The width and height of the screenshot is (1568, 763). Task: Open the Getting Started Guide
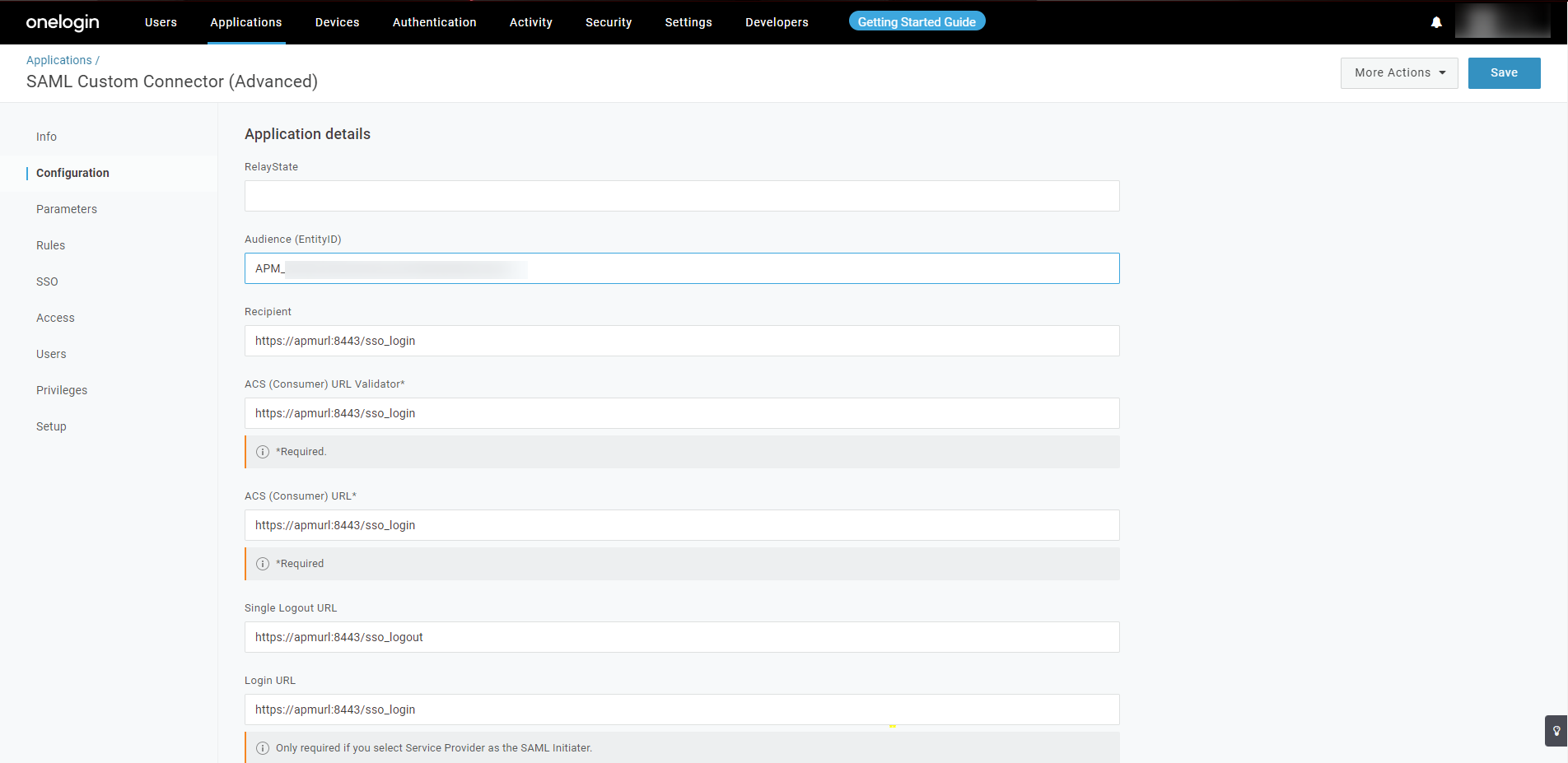point(917,22)
